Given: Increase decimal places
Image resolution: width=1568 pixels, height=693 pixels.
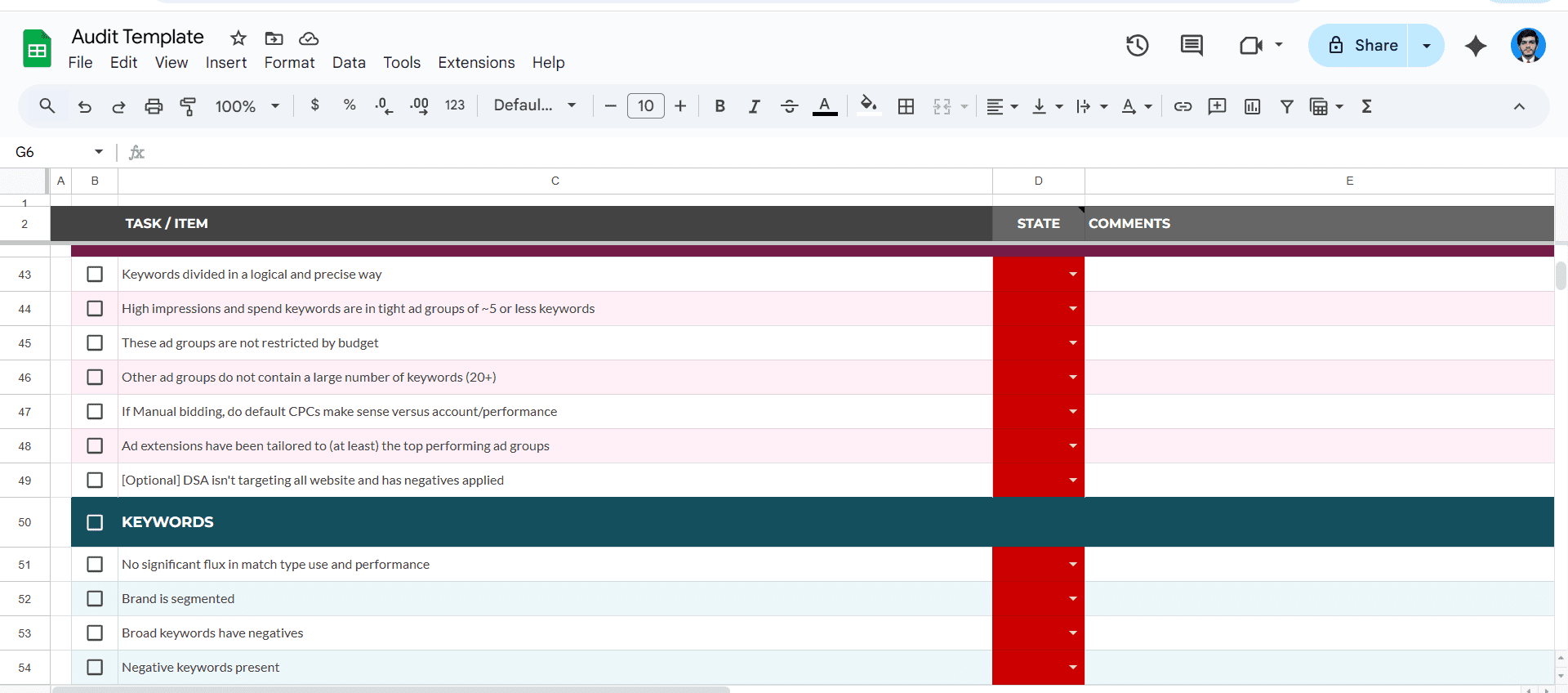Looking at the screenshot, I should (419, 106).
